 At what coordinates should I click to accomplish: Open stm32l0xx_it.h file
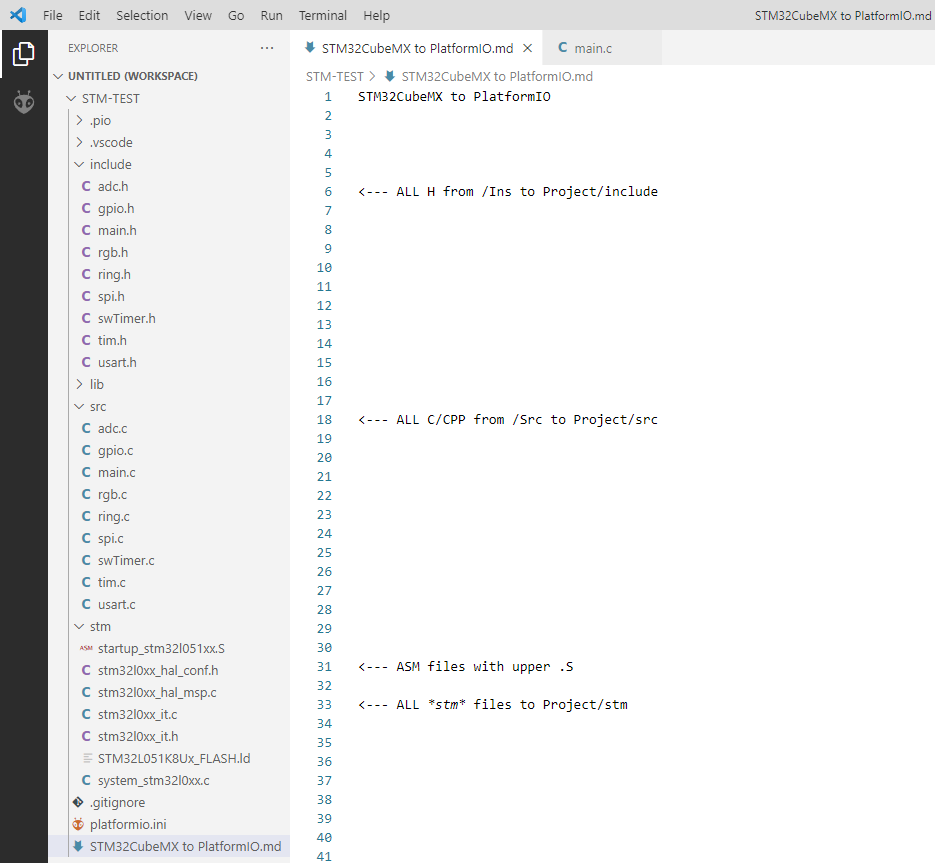(169, 737)
